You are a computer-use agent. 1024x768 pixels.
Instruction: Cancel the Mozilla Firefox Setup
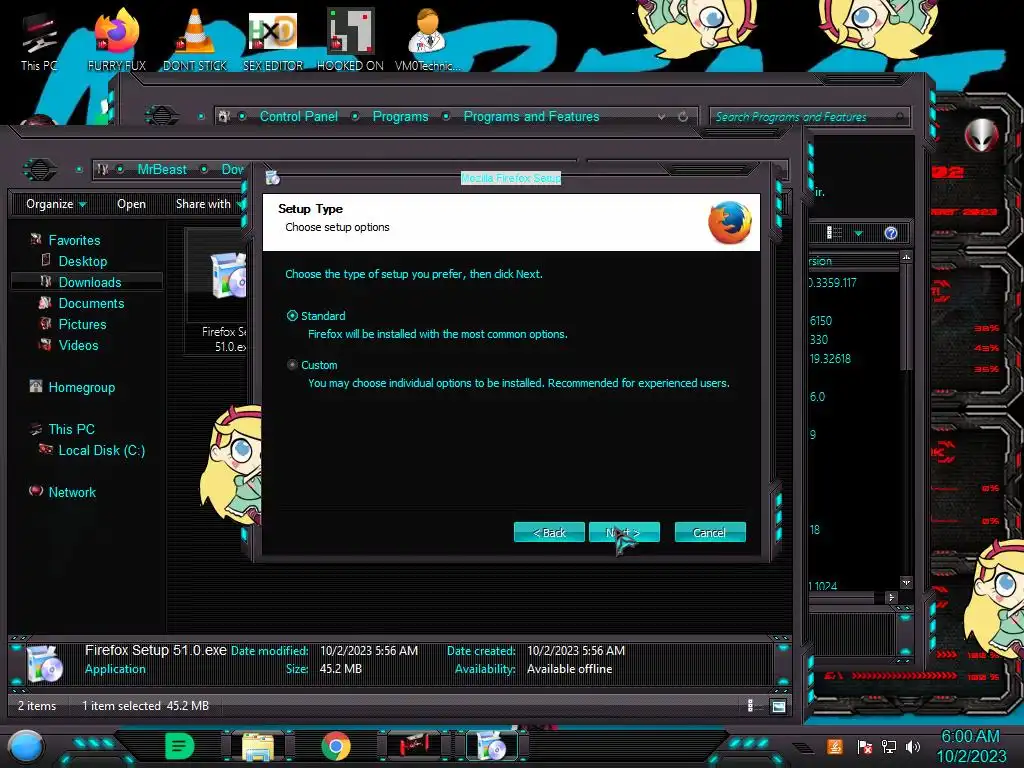[710, 532]
